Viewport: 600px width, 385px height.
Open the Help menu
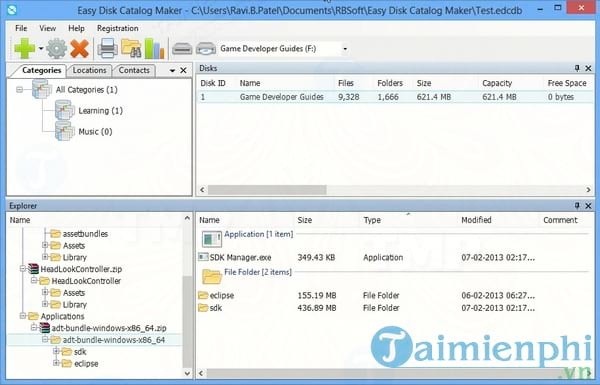[76, 28]
